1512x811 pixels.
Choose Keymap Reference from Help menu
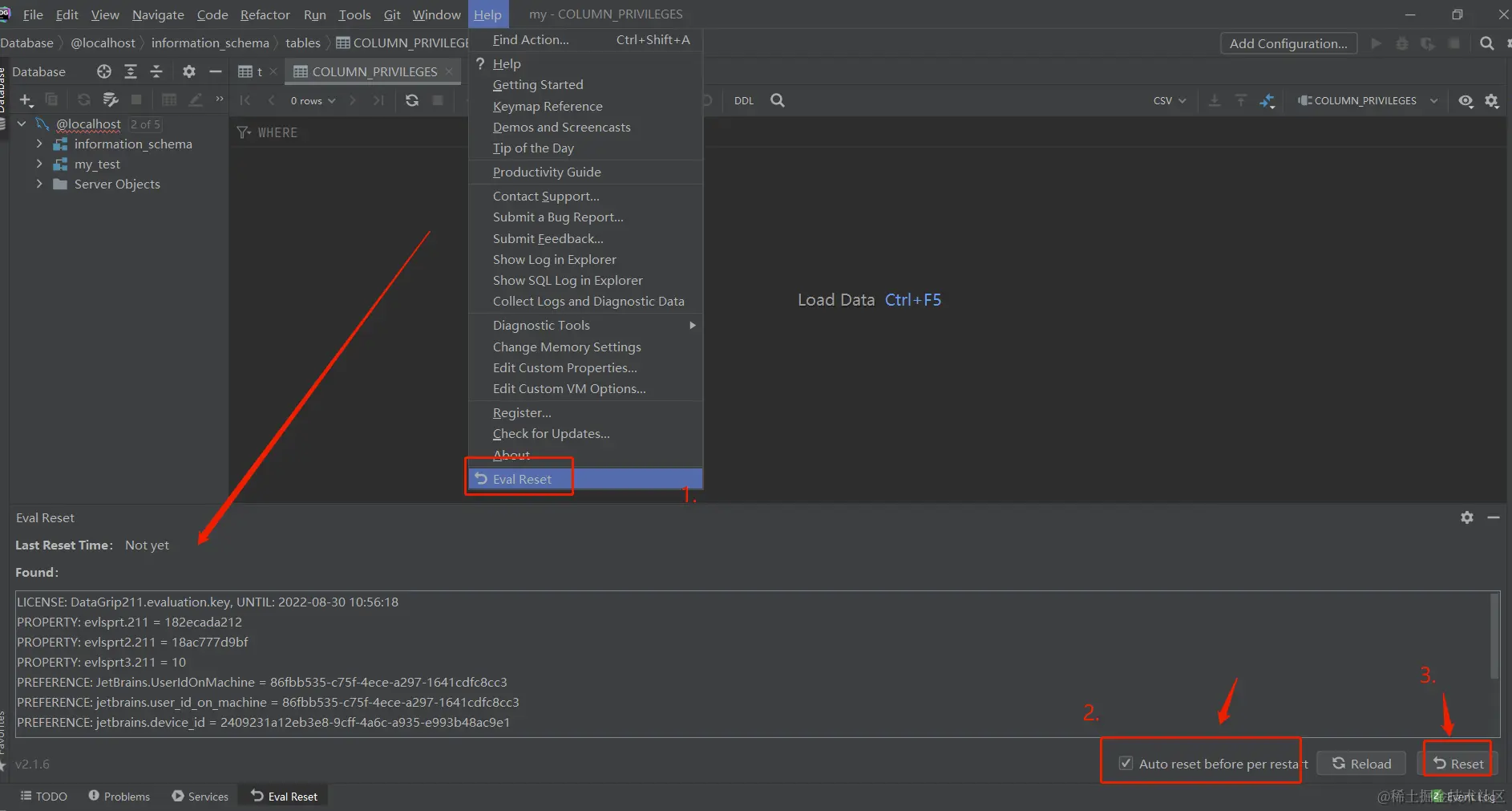point(585,106)
